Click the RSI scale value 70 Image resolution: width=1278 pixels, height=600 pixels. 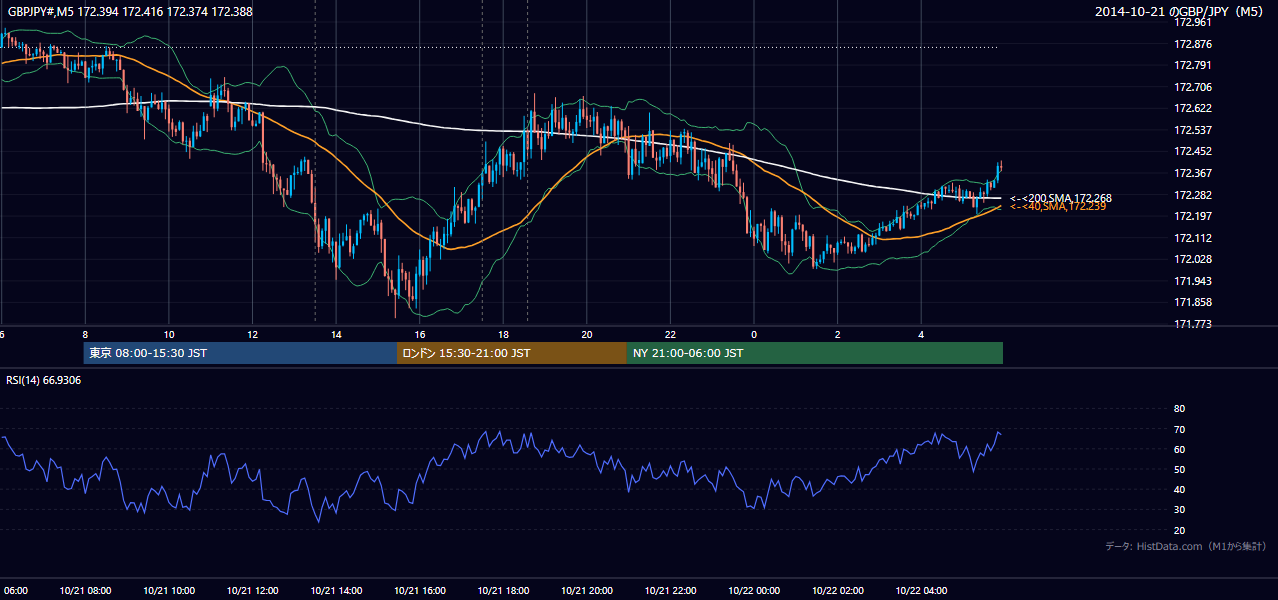coord(1179,429)
